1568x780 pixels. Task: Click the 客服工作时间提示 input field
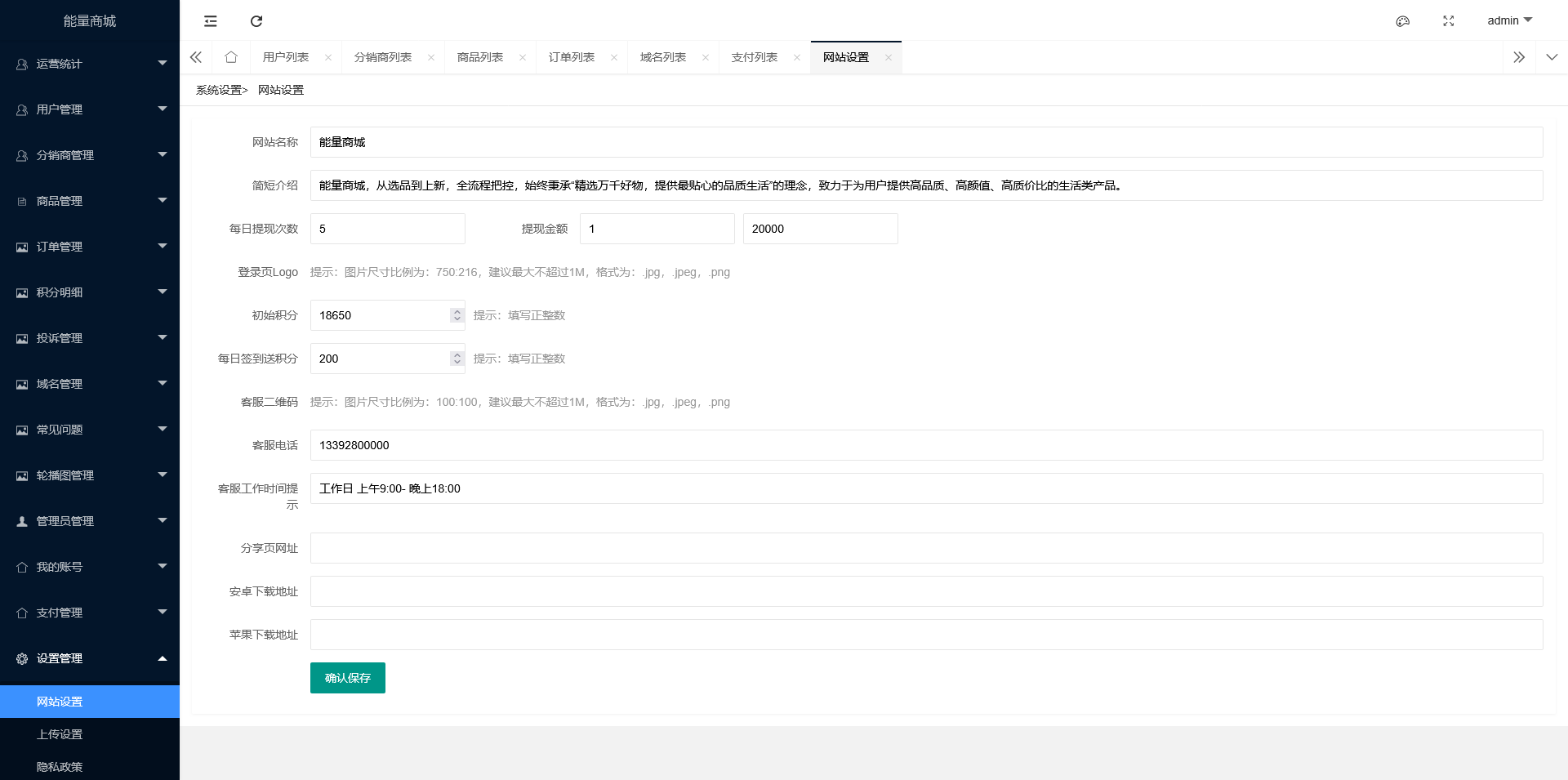[x=927, y=488]
